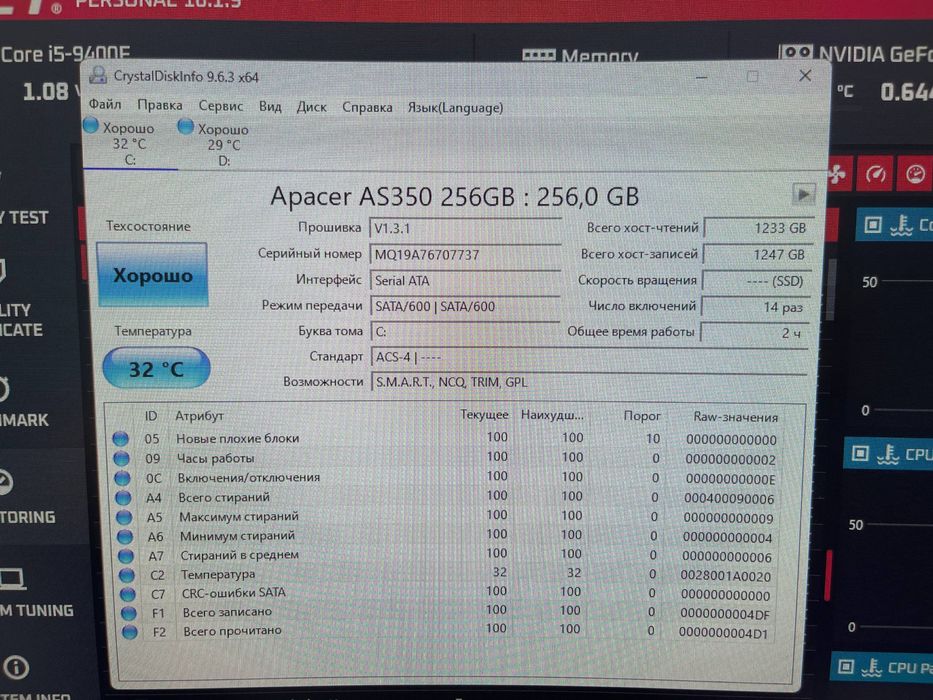Click status dot for Часы работы
933x700 pixels.
pyautogui.click(x=121, y=458)
